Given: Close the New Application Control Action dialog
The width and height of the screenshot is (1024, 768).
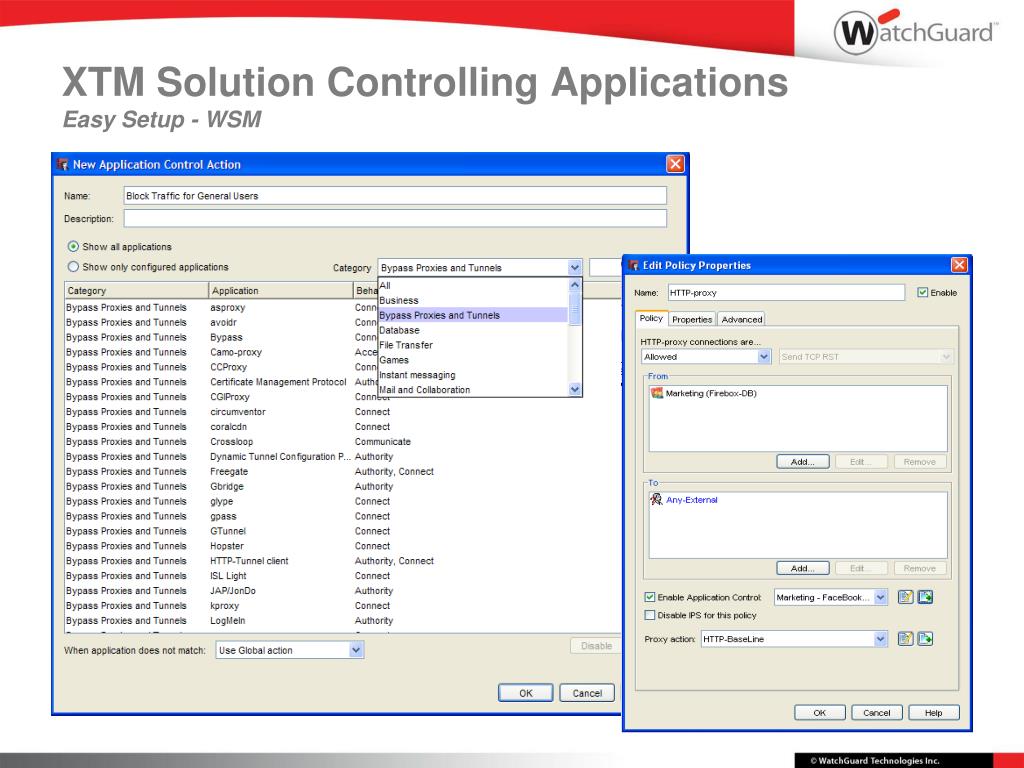Looking at the screenshot, I should point(675,164).
